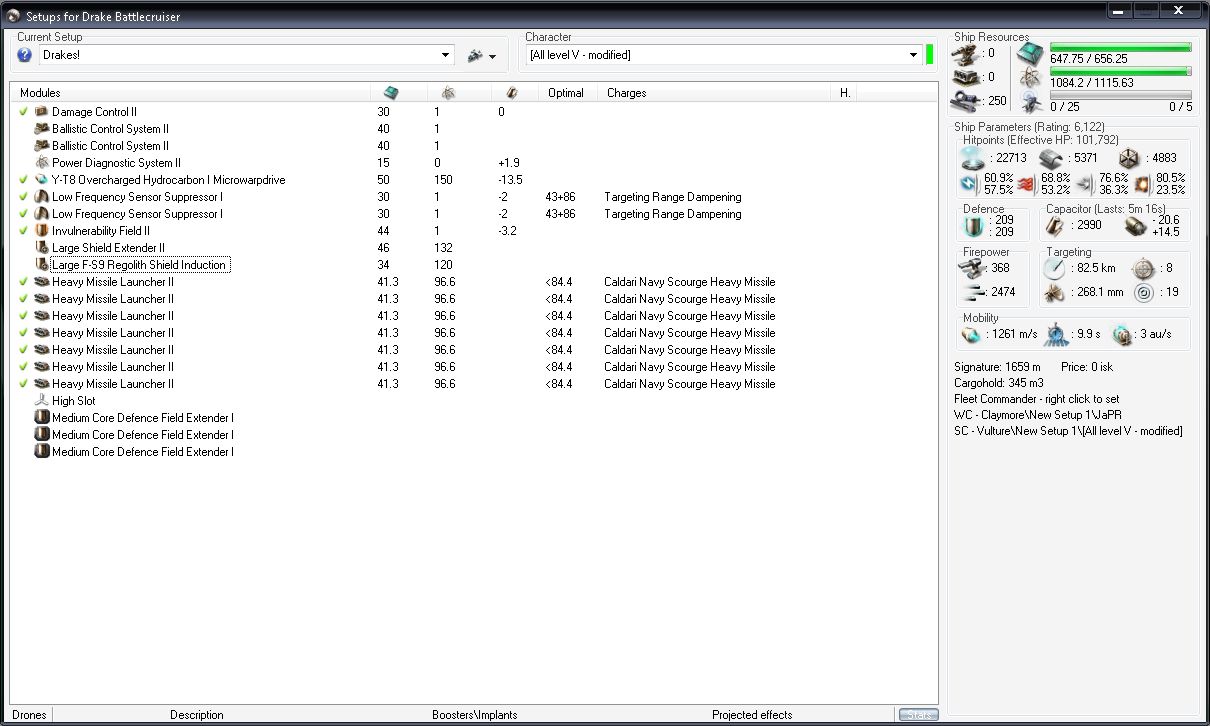
Task: Click the structure hitpoints icon showing 4883
Action: (x=1128, y=158)
